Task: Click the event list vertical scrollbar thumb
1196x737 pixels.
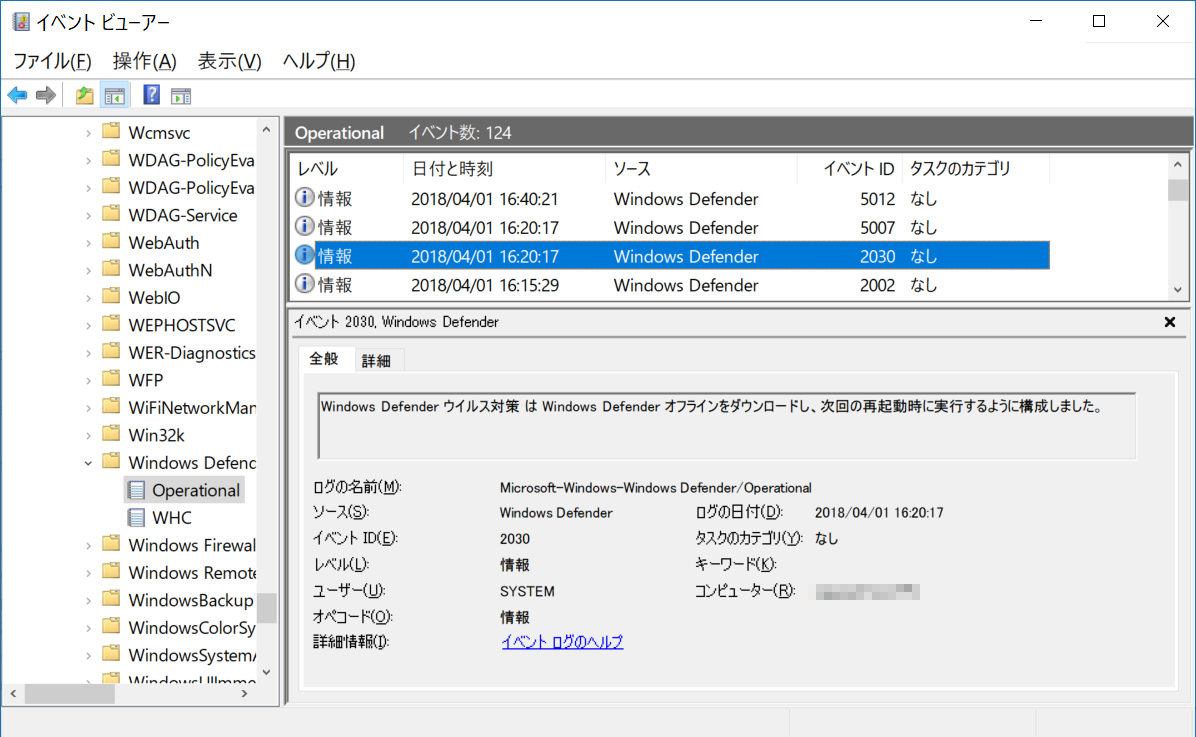Action: (x=1178, y=189)
